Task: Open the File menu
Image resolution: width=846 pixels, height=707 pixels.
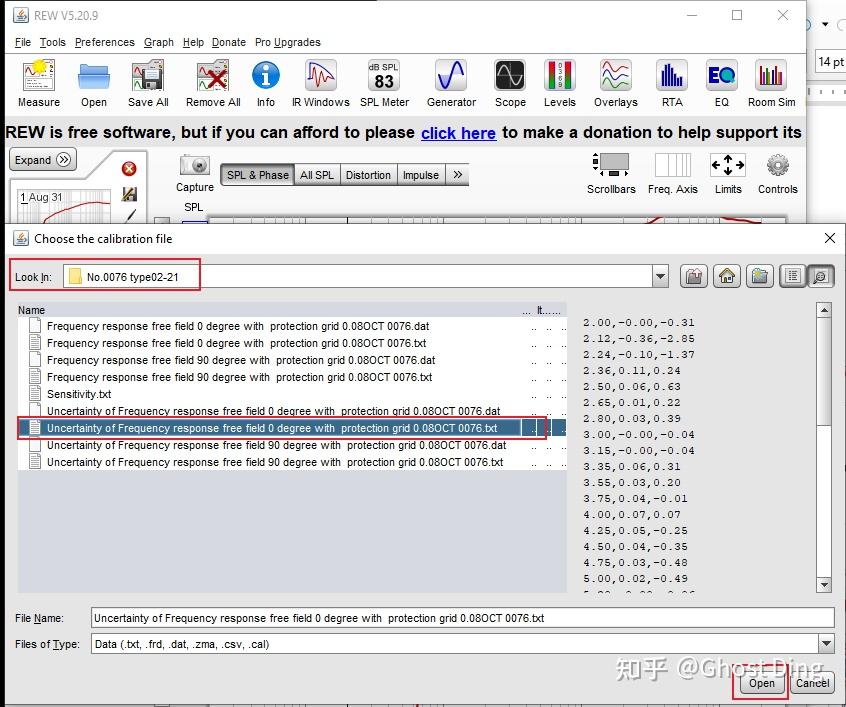Action: pyautogui.click(x=23, y=42)
